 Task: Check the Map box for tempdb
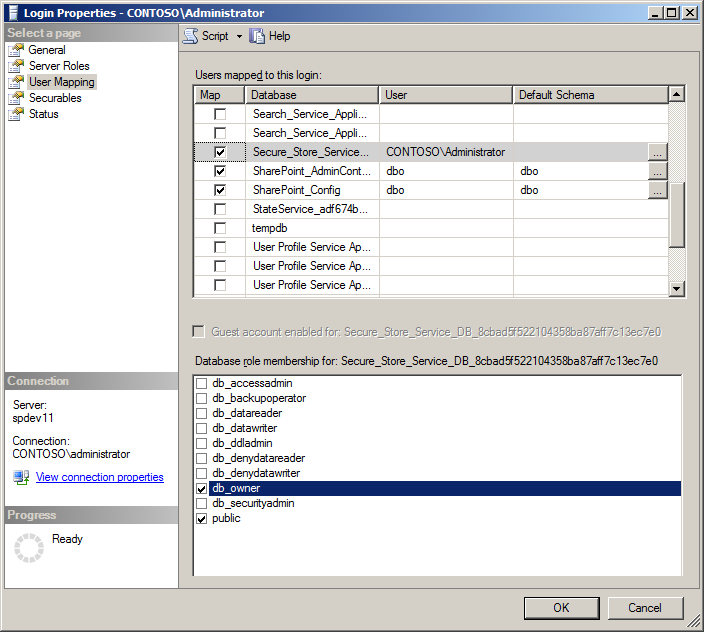coord(220,228)
